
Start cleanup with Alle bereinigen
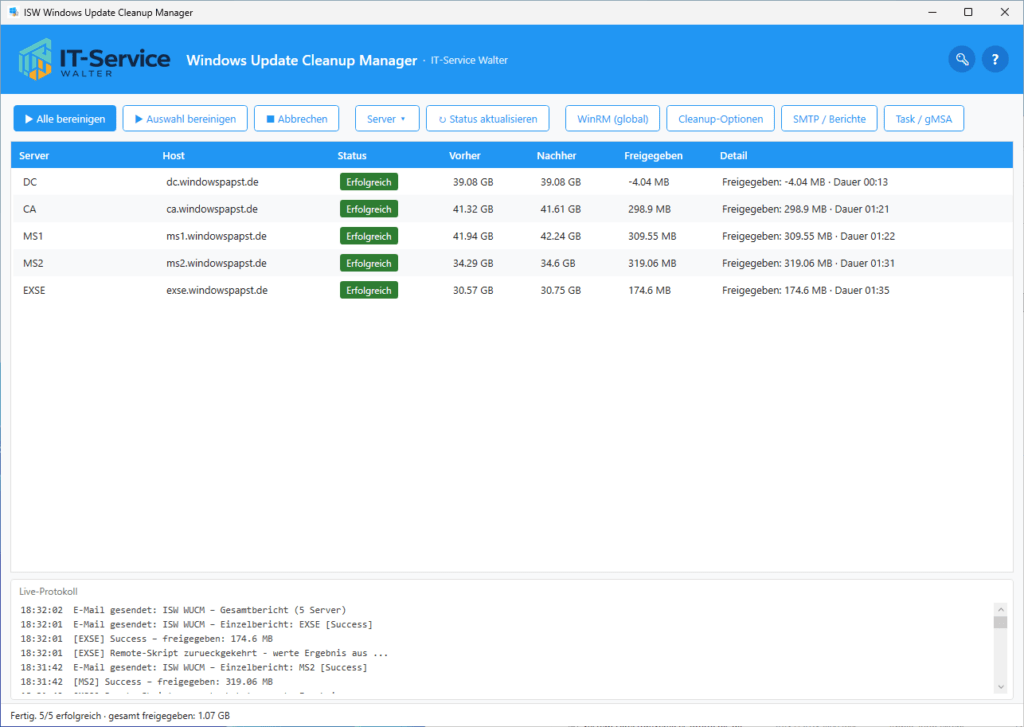coord(65,119)
